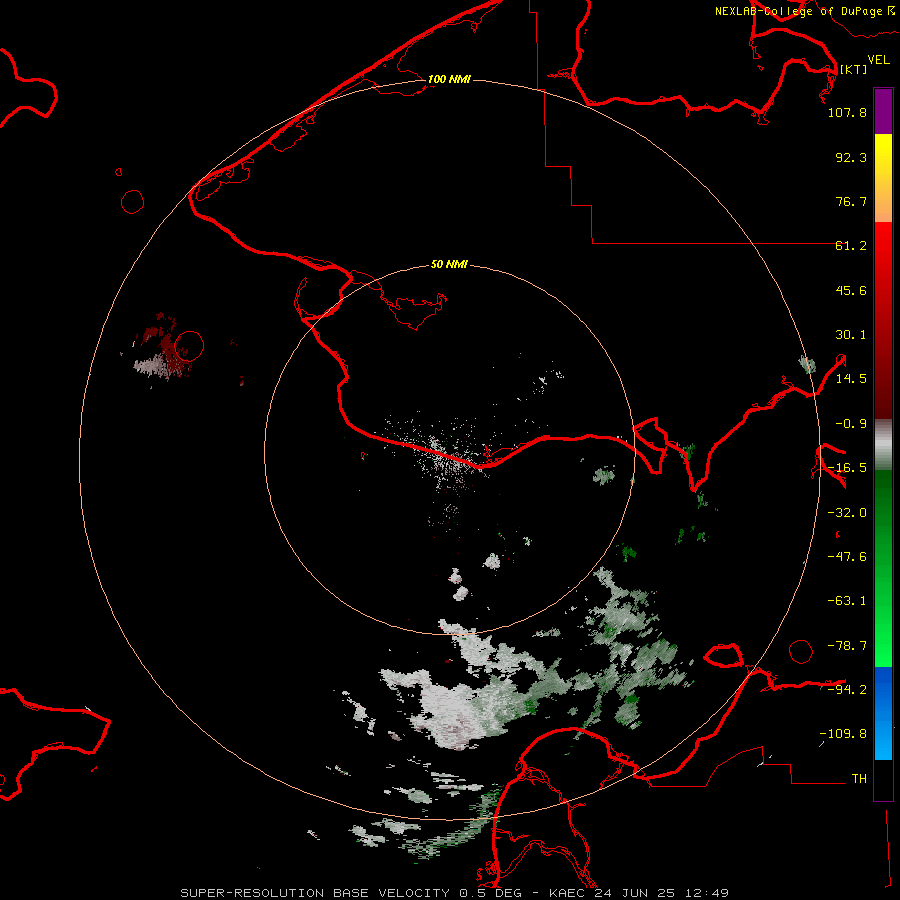Click the NEXLAB-College of DuPage watermark text
The width and height of the screenshot is (900, 900).
[798, 11]
